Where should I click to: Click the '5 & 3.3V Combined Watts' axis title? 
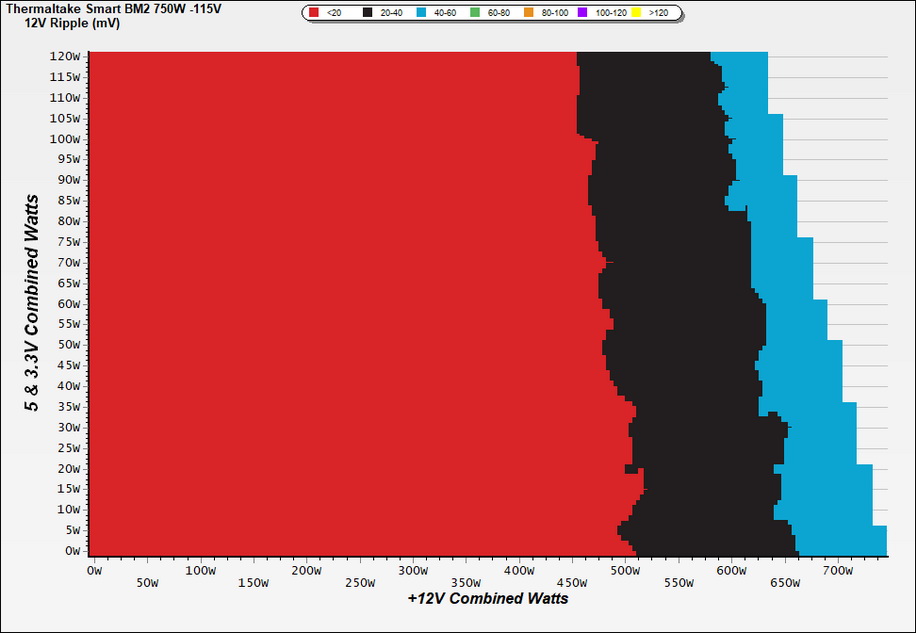pos(32,303)
